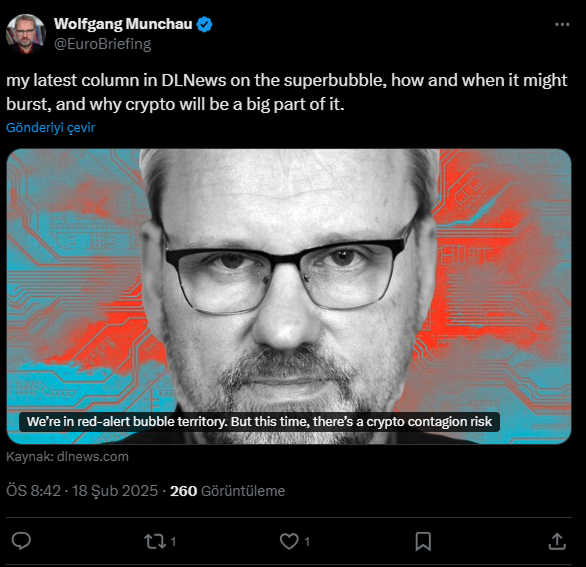Open the @EuroBriefing handle link
The image size is (586, 567).
click(x=102, y=44)
